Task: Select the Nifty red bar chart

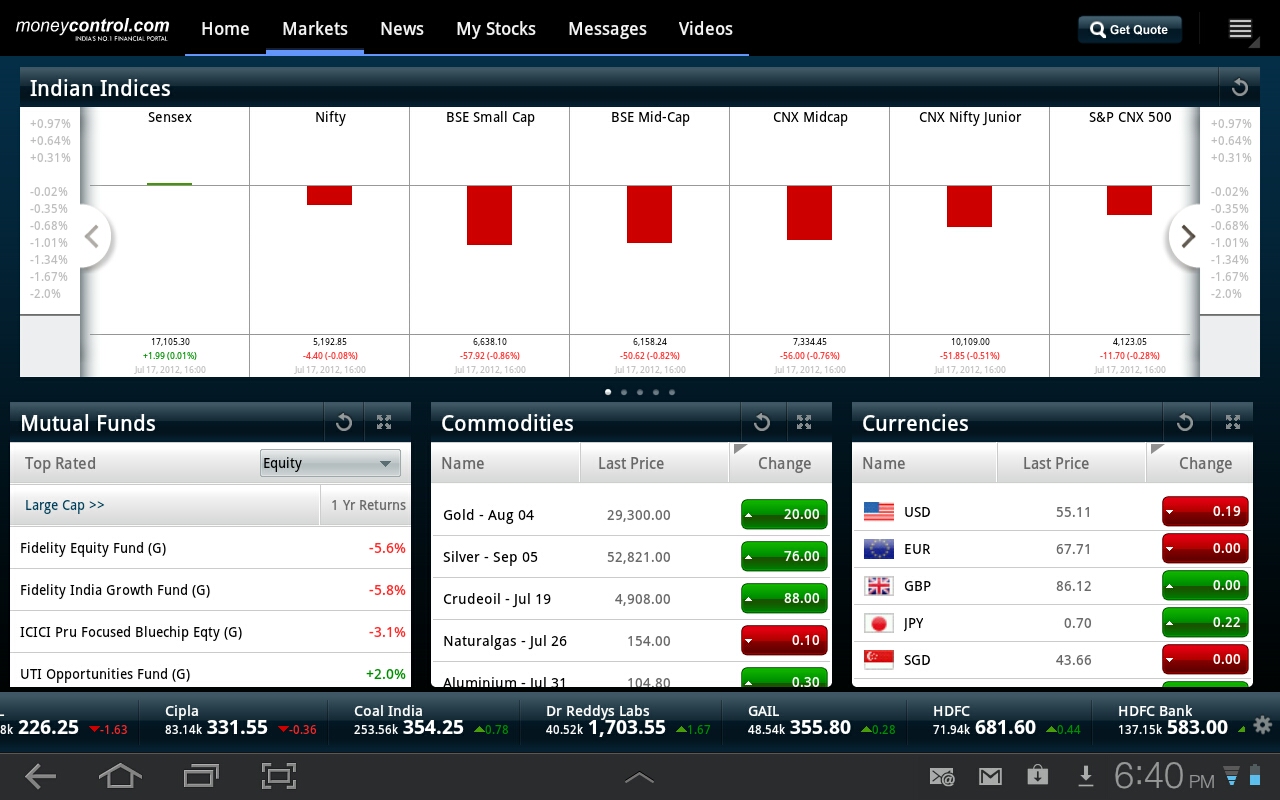Action: pos(329,195)
